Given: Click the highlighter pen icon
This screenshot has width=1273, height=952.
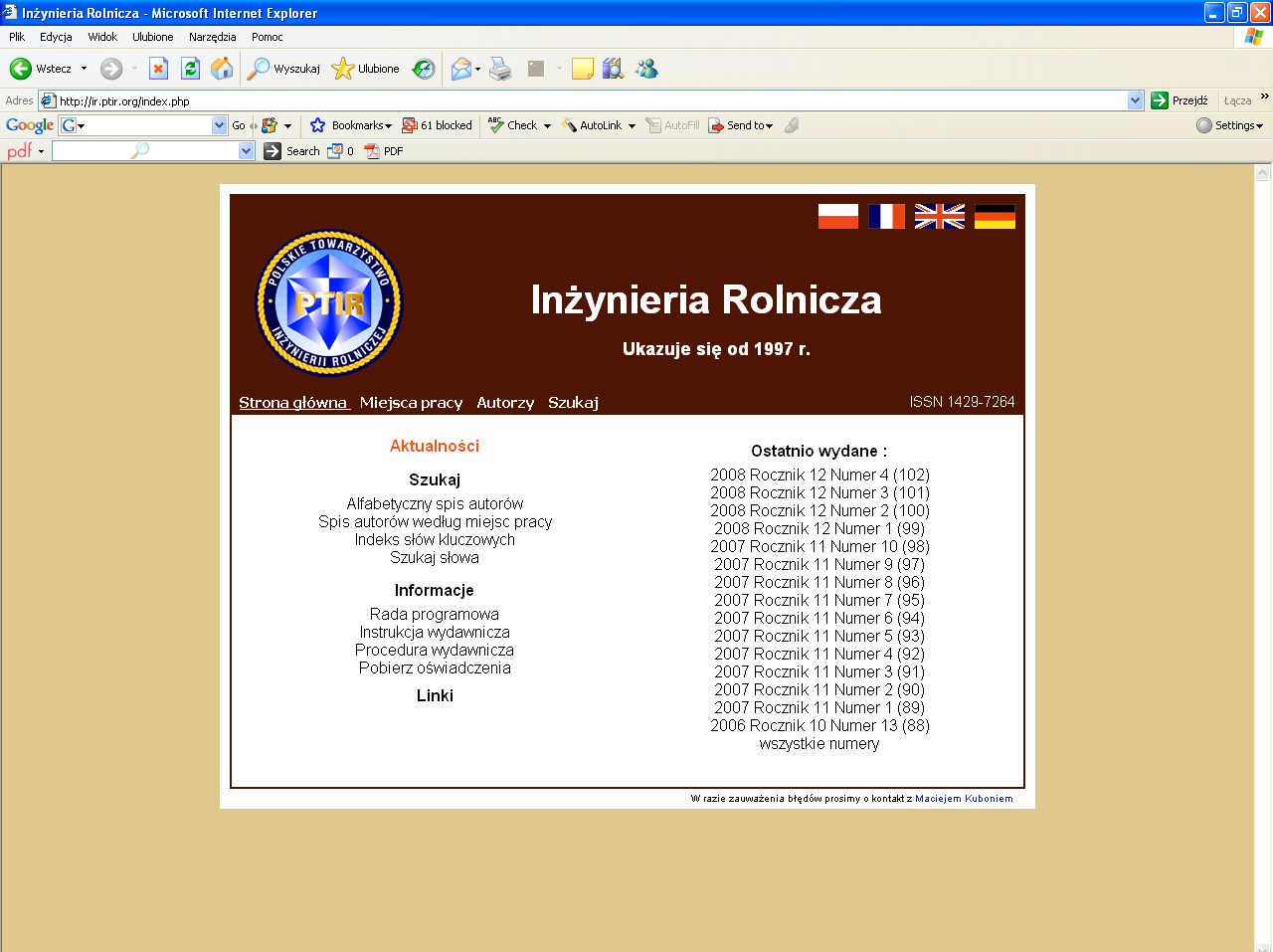Looking at the screenshot, I should click(792, 125).
